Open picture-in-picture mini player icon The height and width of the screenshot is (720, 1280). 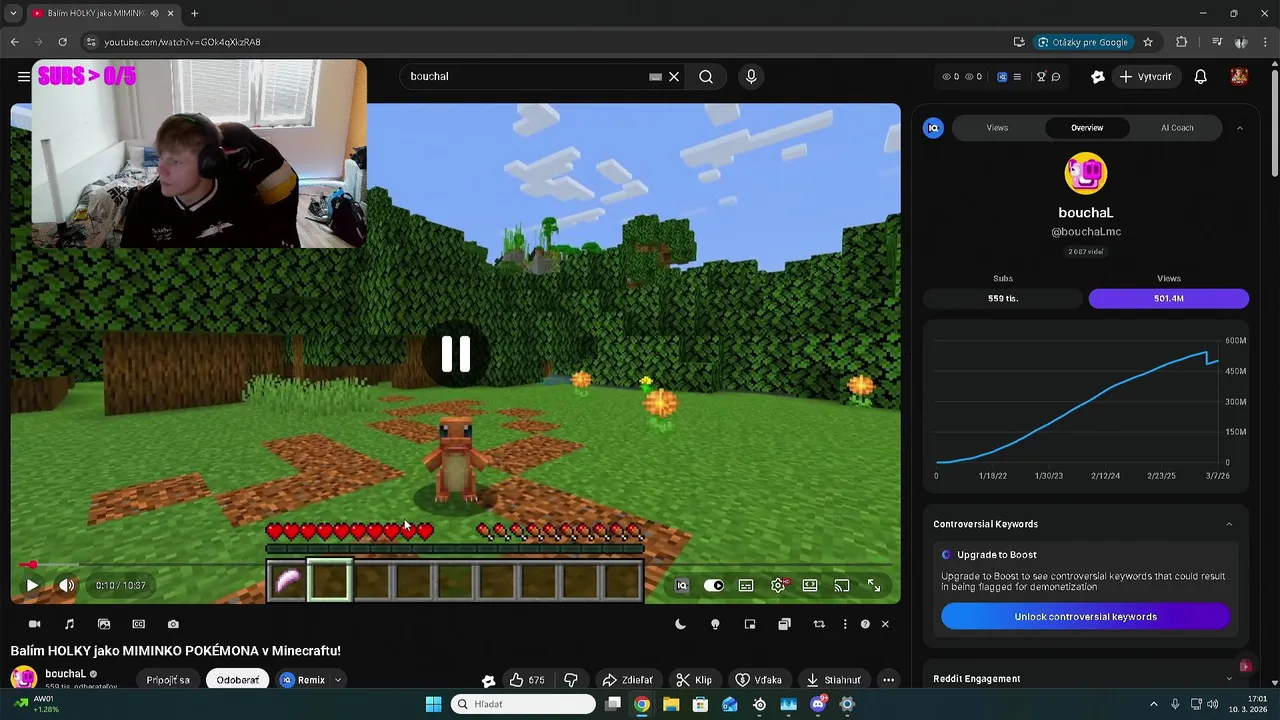pos(750,624)
